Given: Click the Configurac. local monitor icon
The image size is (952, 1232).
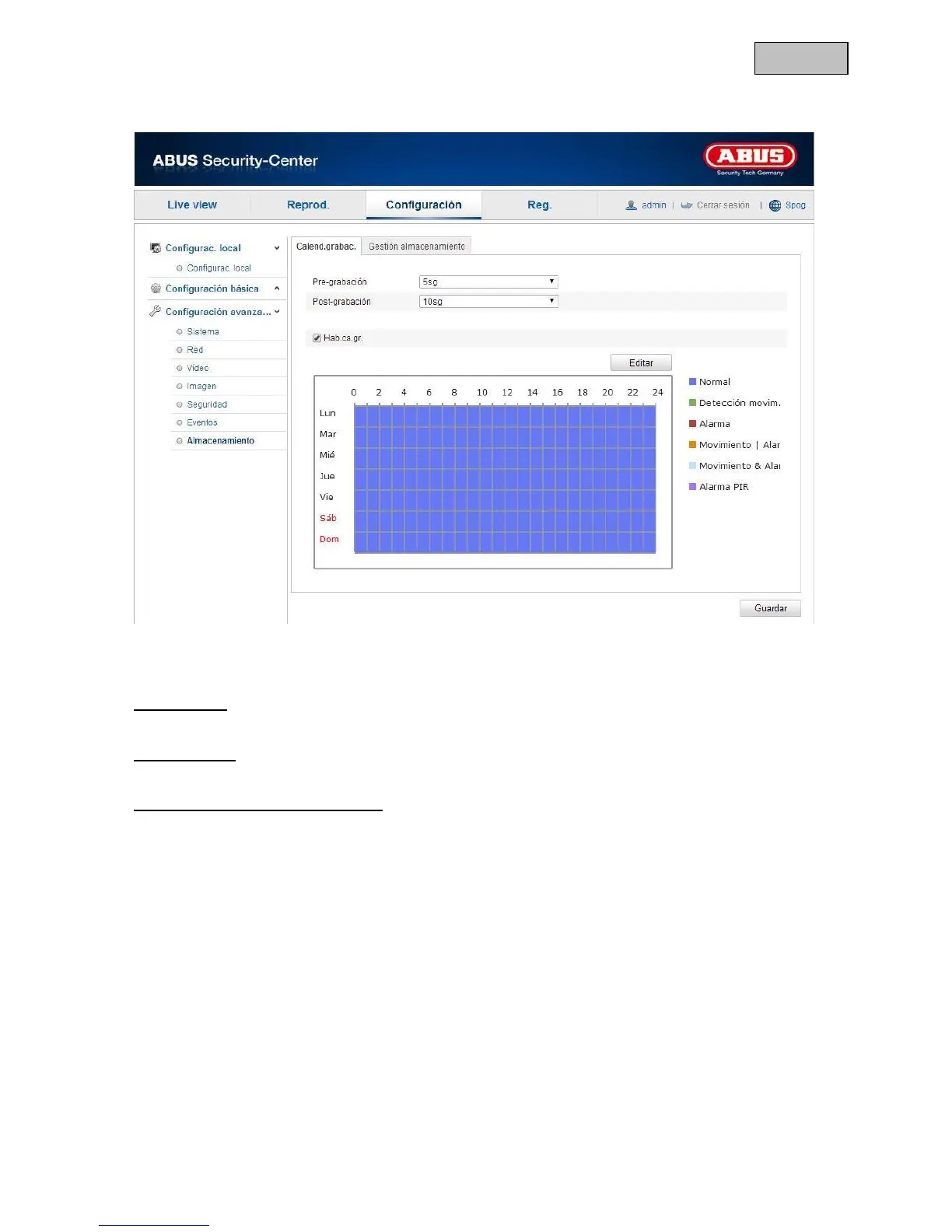Looking at the screenshot, I should [x=156, y=248].
